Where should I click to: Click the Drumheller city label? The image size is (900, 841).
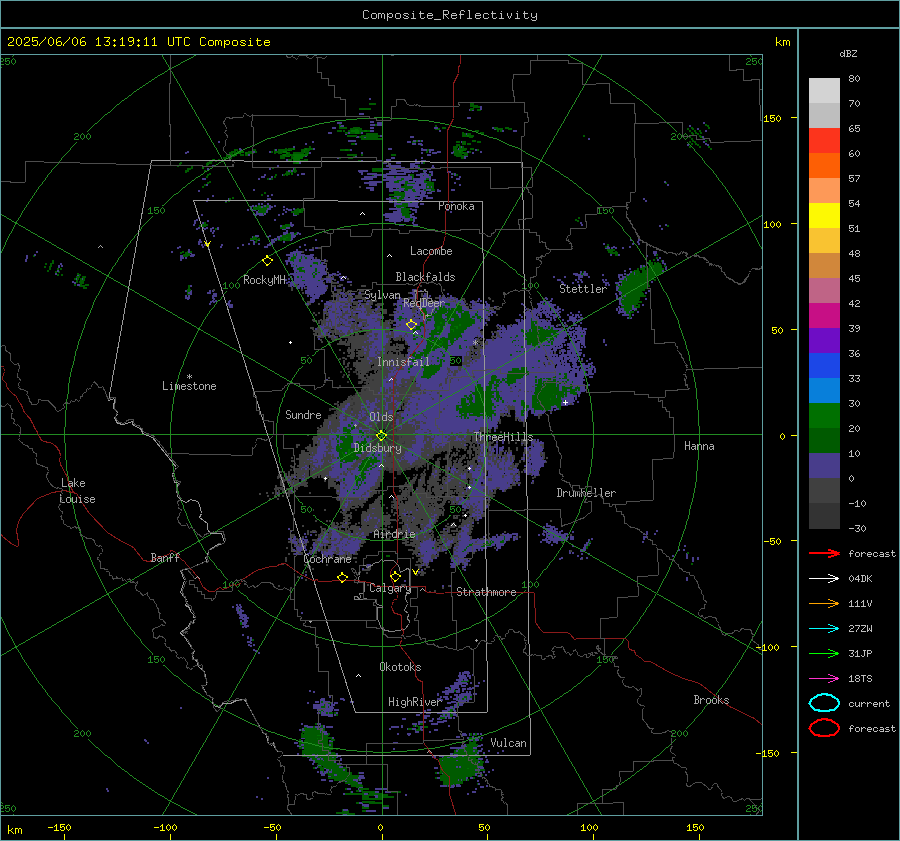(x=586, y=493)
